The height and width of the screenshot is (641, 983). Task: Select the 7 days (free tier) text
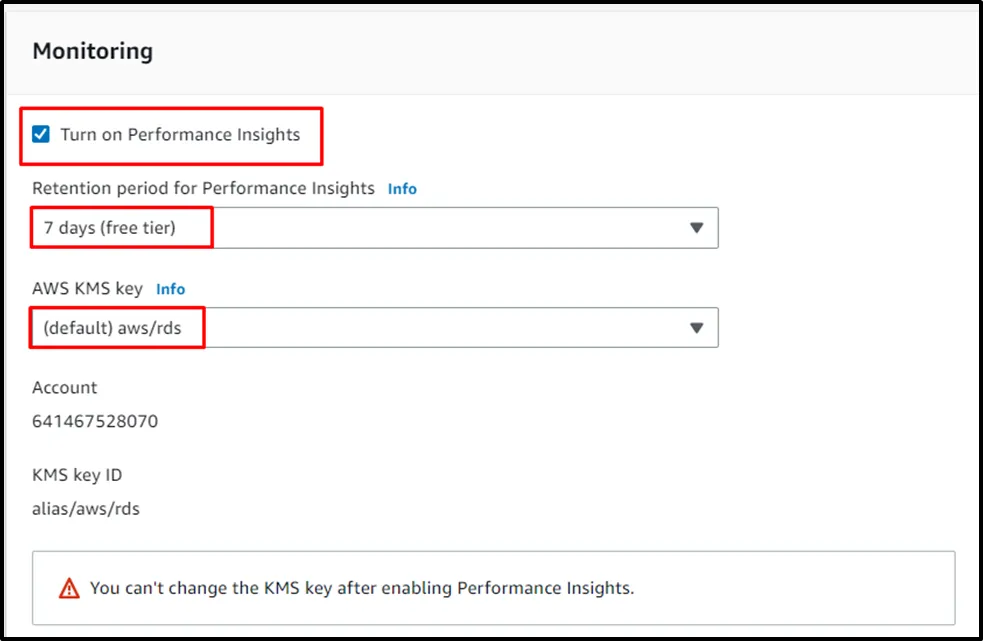pyautogui.click(x=110, y=228)
